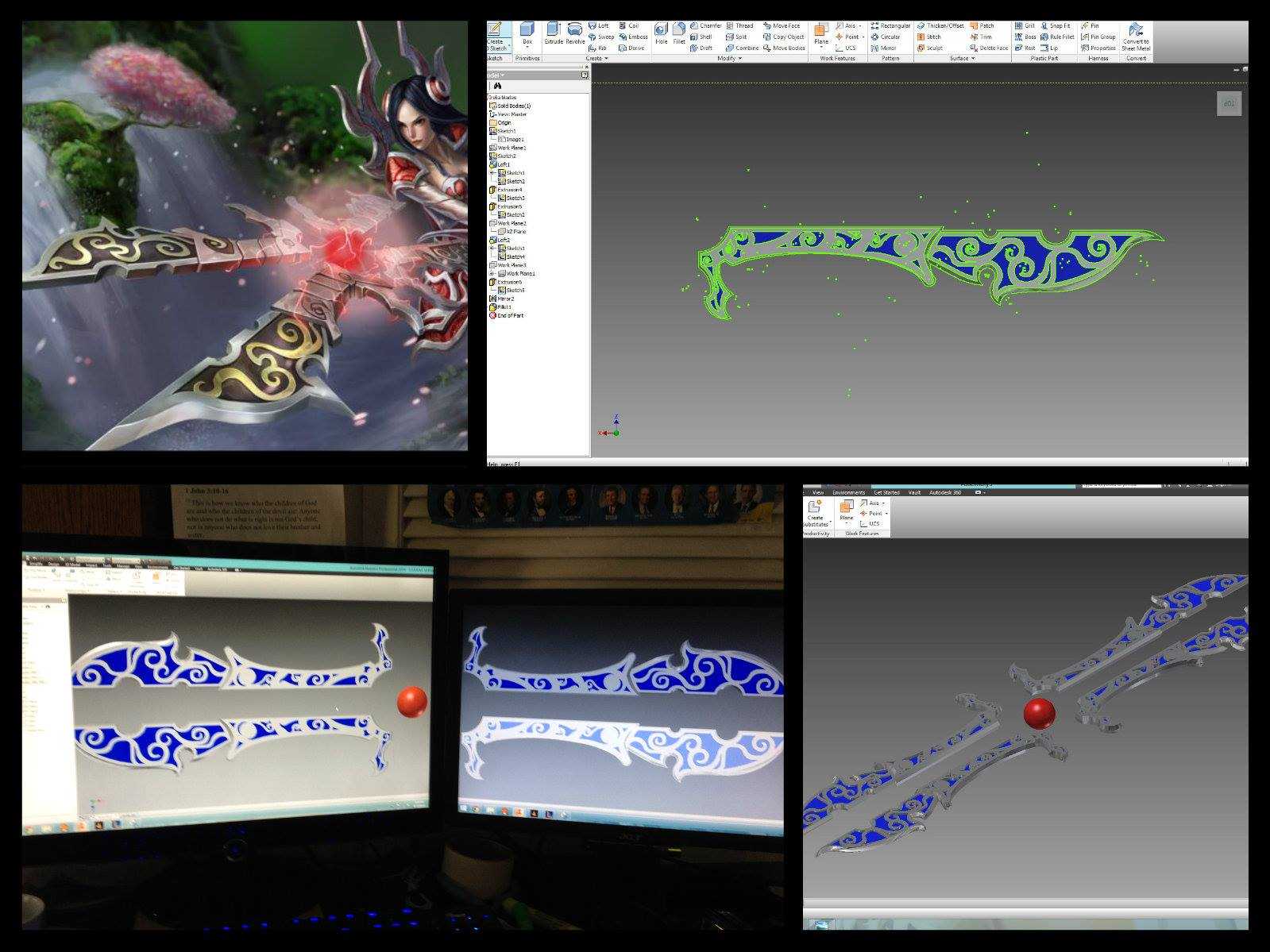Click End of Part marker
This screenshot has width=1270, height=952.
tap(506, 316)
